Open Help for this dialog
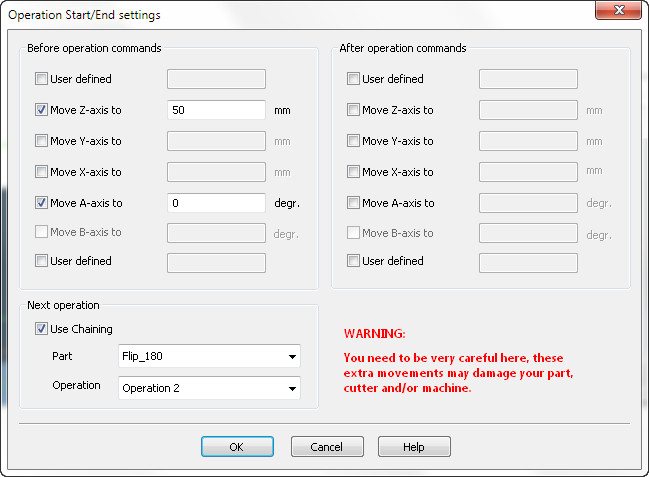649x477 pixels. [x=414, y=447]
